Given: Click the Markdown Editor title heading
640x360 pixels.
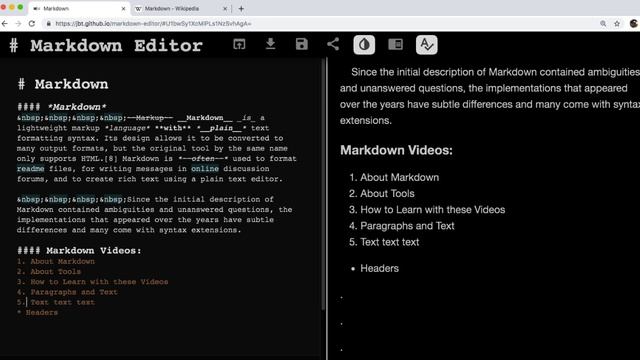Looking at the screenshot, I should [107, 45].
